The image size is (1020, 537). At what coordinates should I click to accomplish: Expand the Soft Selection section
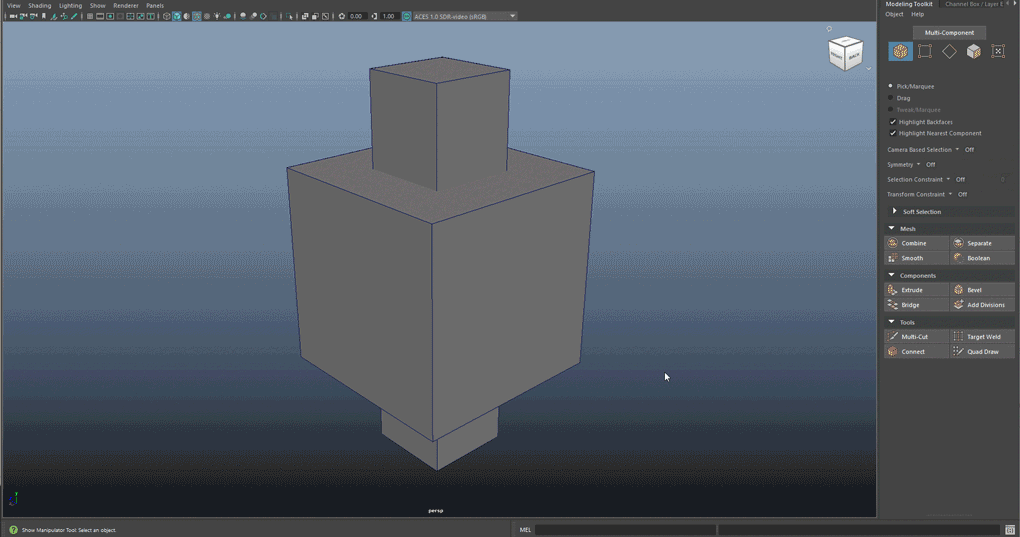[x=894, y=211]
